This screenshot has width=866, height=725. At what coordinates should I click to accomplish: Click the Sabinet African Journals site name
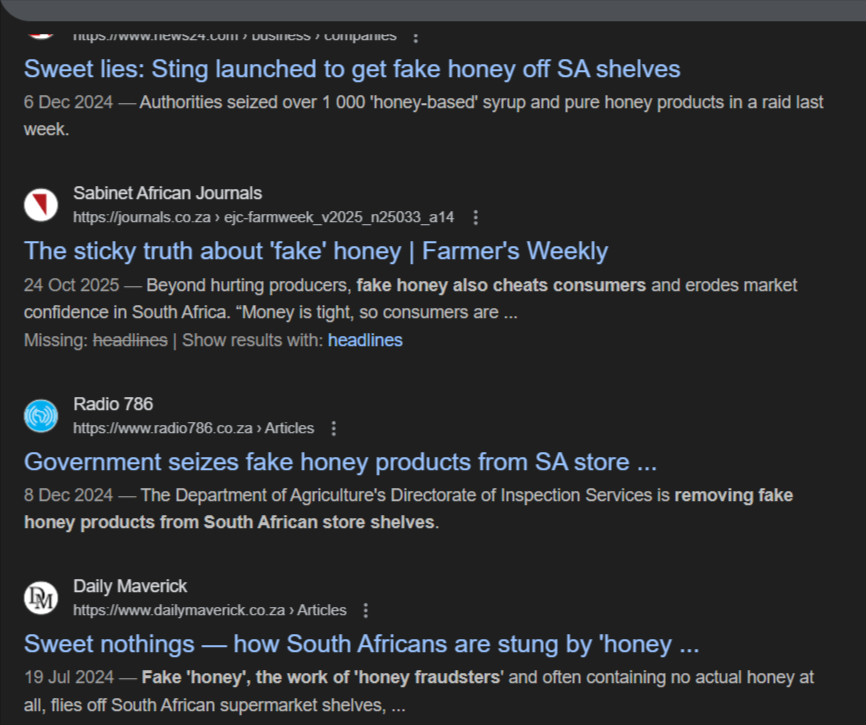point(167,193)
